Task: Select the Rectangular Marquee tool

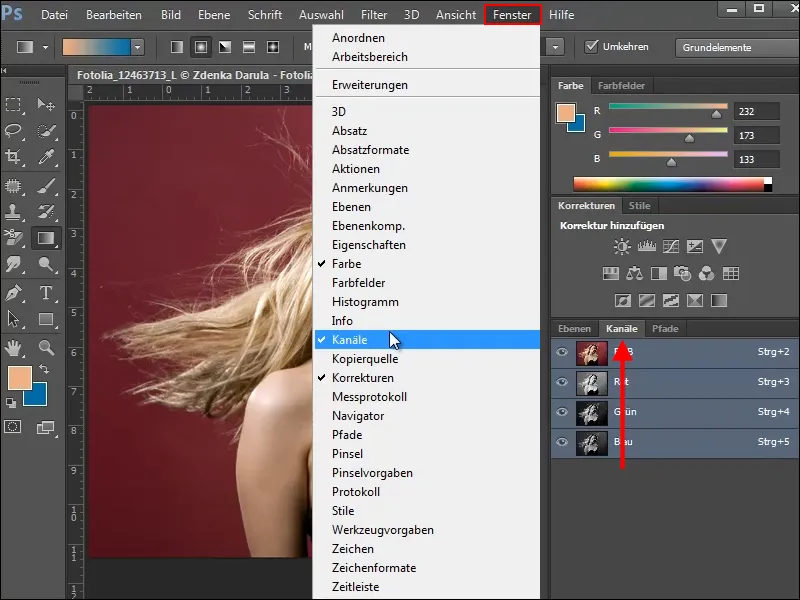Action: tap(13, 105)
